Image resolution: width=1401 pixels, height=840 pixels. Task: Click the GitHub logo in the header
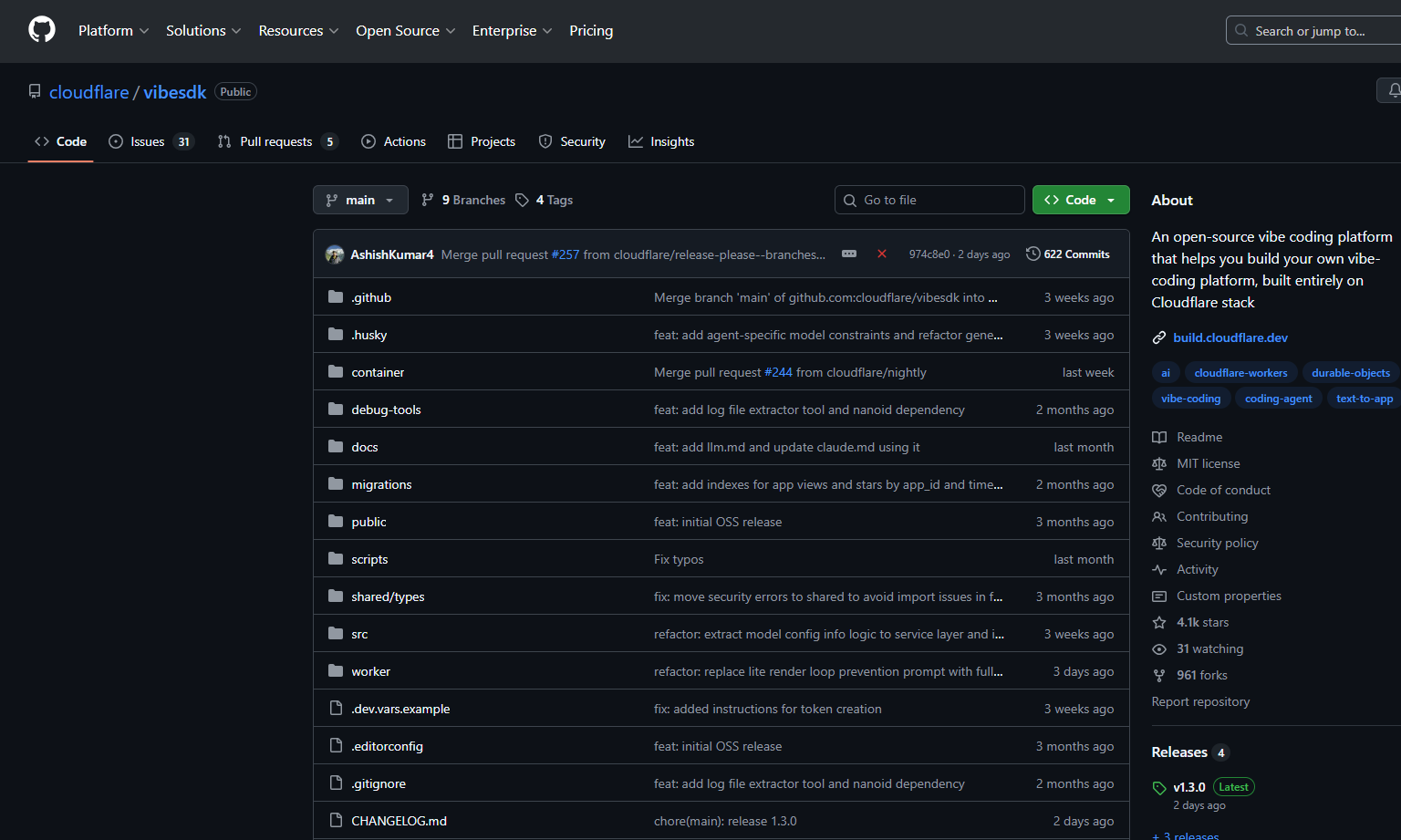(x=41, y=28)
